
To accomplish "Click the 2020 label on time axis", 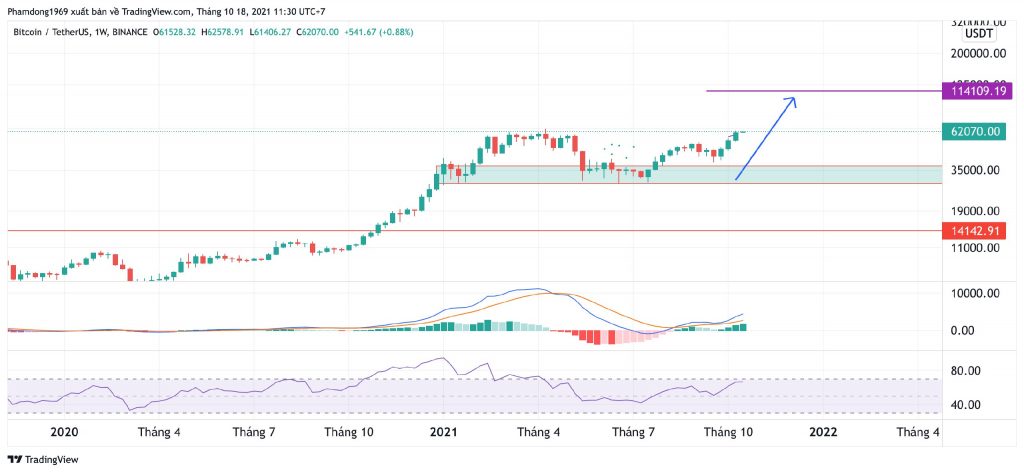I will (63, 432).
